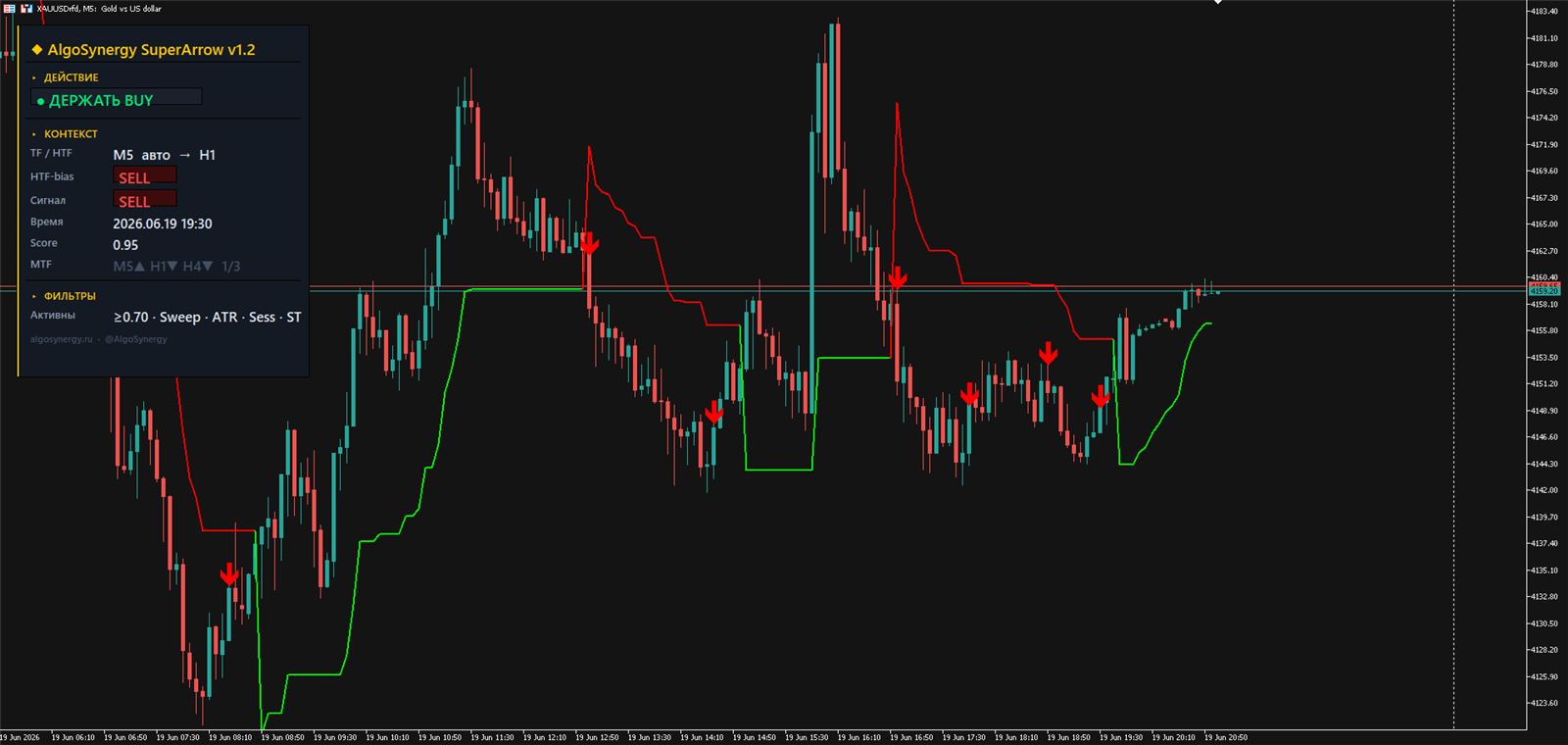Click the green status dot before ДЕРЖАТЬ BUY

41,101
